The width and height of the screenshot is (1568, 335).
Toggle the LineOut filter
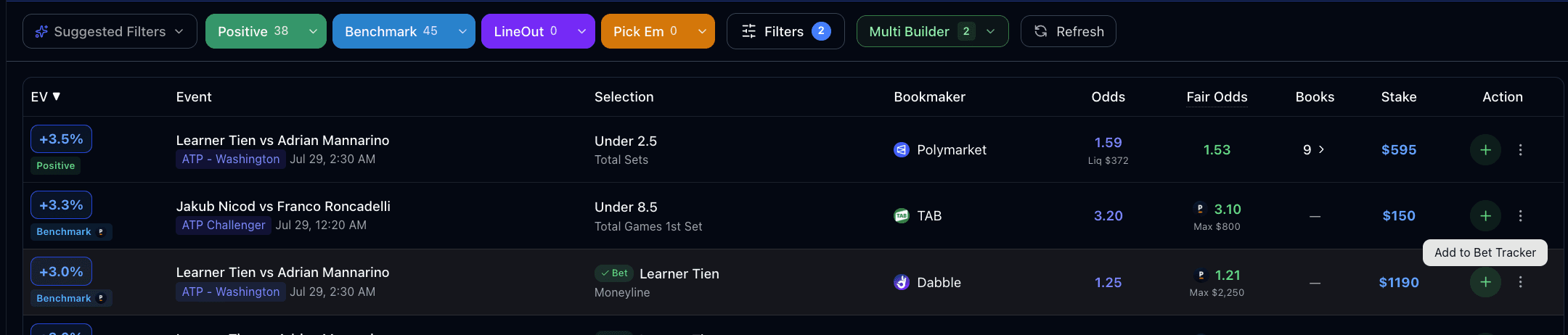pyautogui.click(x=525, y=31)
